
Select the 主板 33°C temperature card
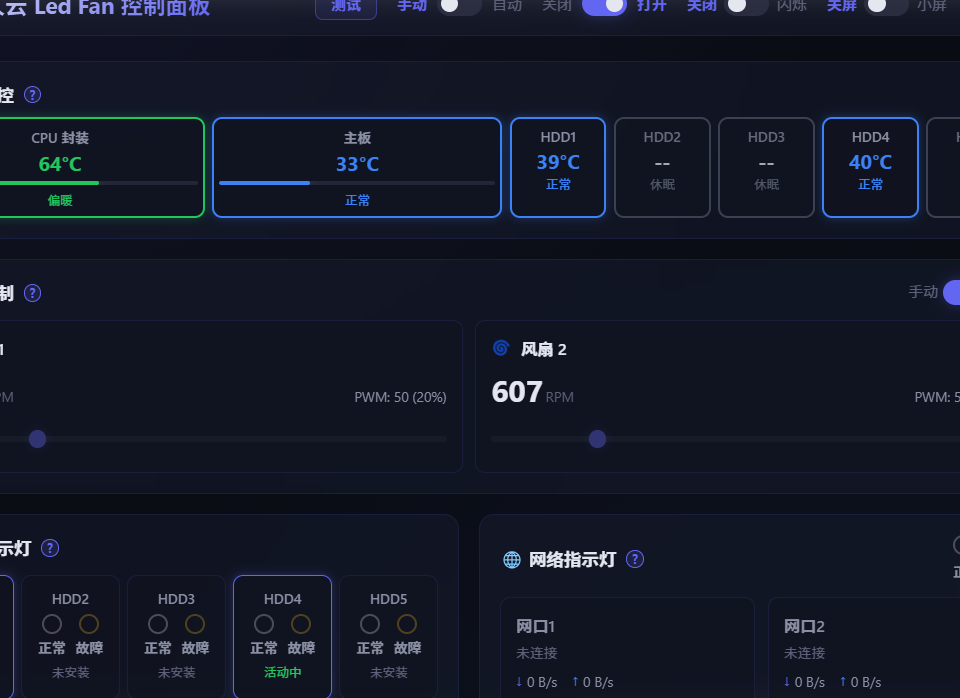tap(357, 167)
